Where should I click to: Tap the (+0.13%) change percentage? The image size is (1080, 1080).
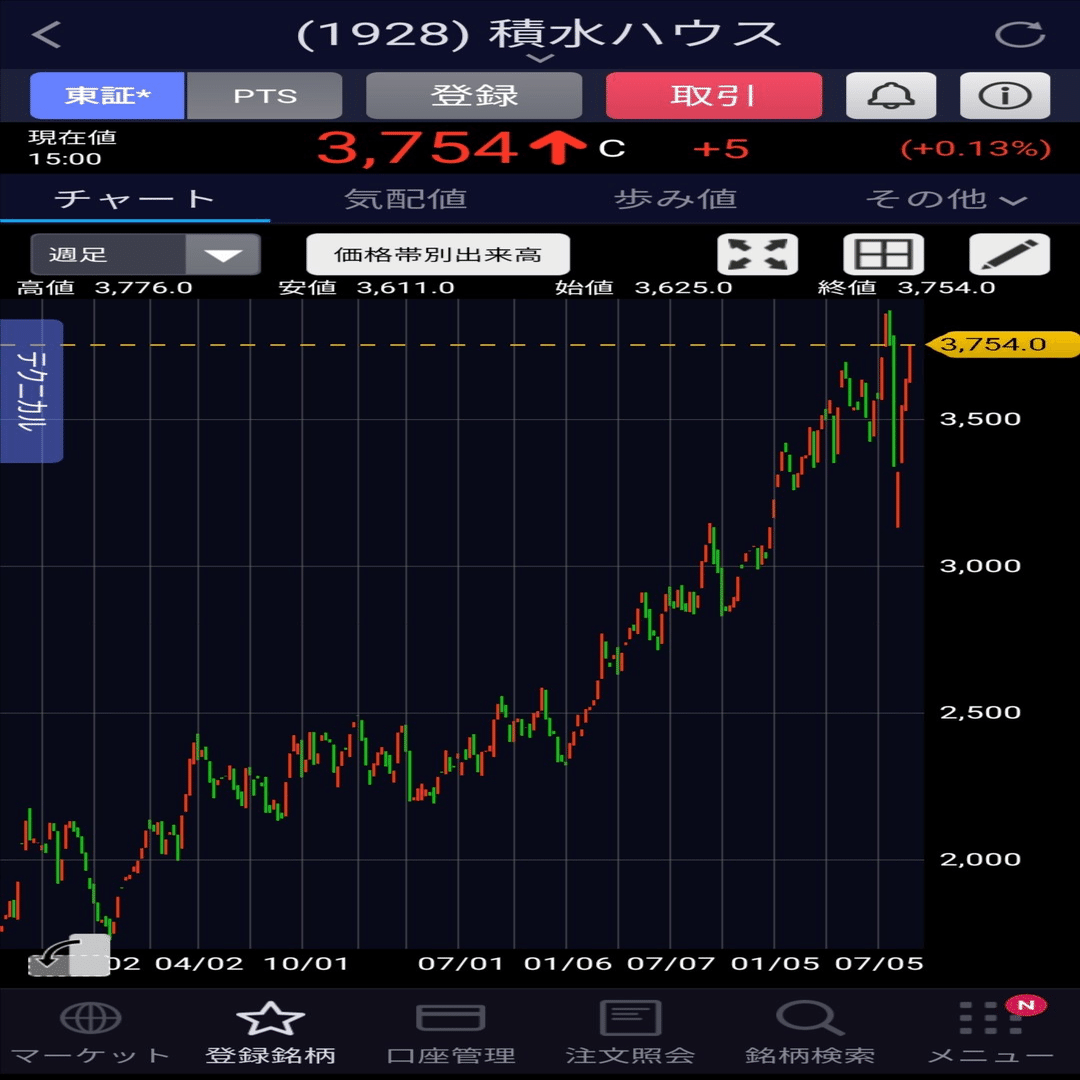point(976,149)
